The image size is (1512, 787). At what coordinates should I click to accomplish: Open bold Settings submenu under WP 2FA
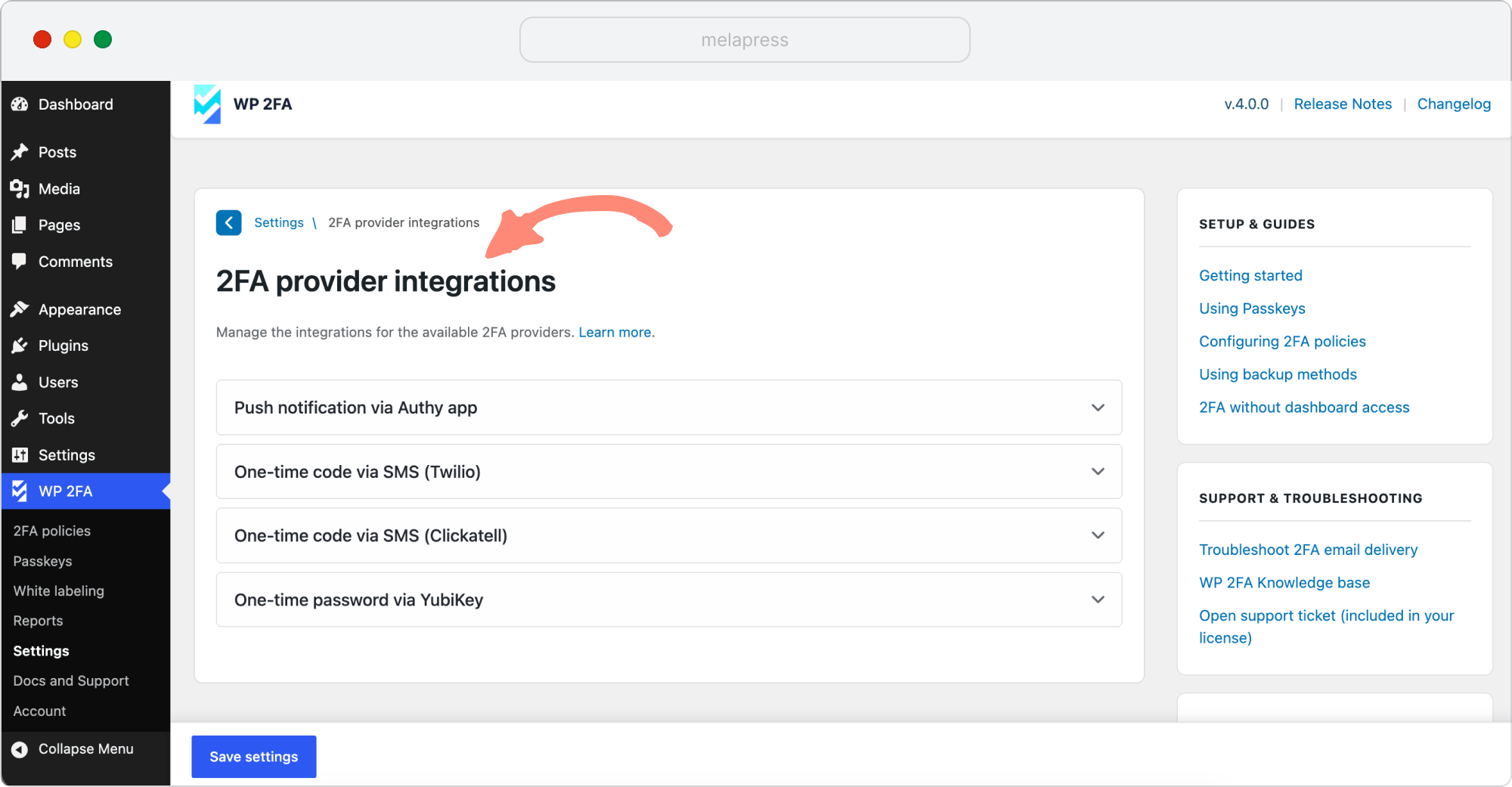coord(41,651)
